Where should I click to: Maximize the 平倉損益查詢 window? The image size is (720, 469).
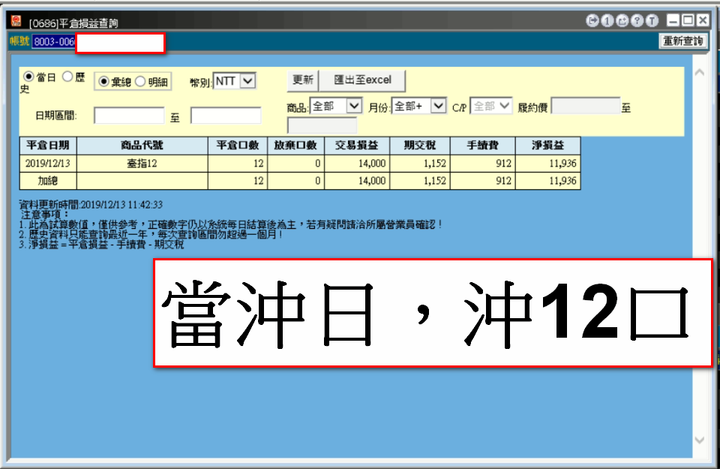[x=688, y=20]
